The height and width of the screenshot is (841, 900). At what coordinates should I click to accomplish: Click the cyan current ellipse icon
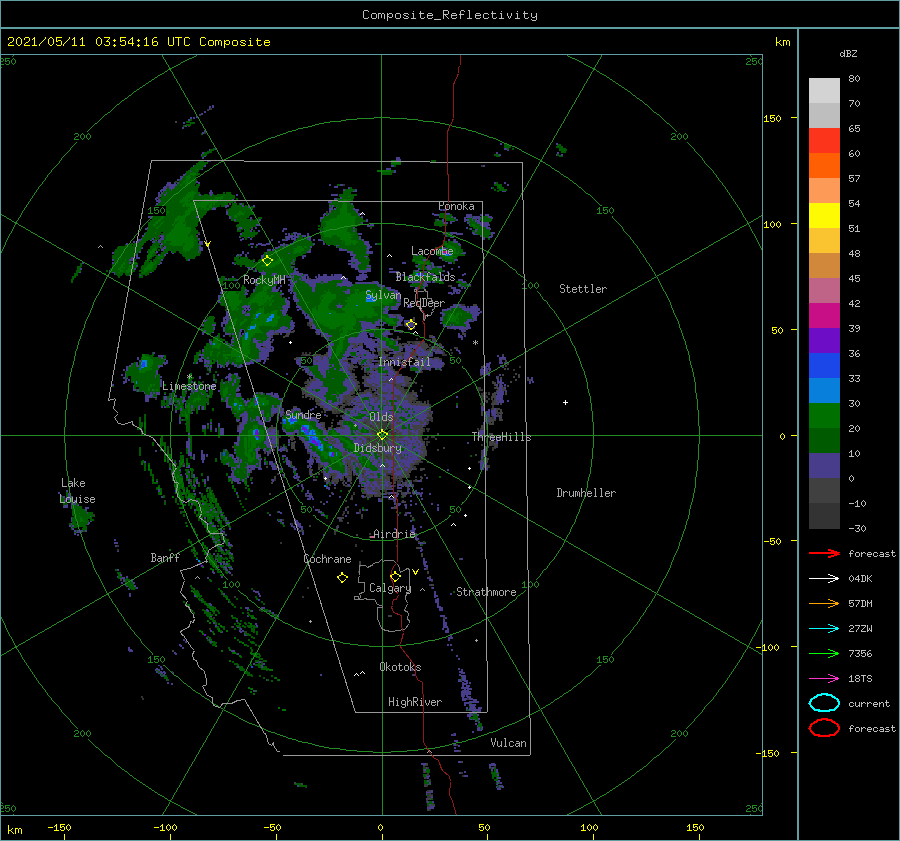coord(824,703)
